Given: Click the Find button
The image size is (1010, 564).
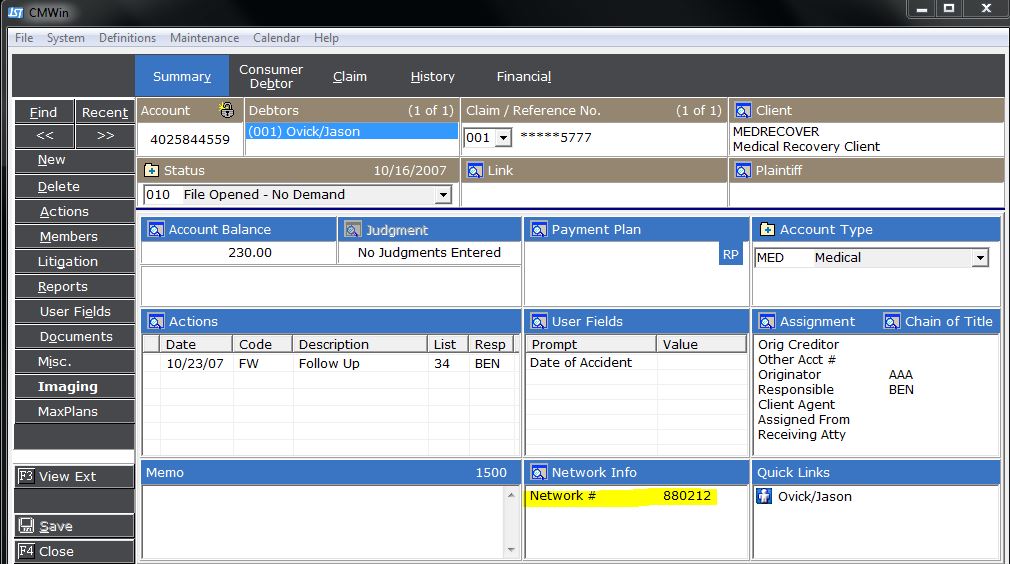Looking at the screenshot, I should [x=43, y=112].
